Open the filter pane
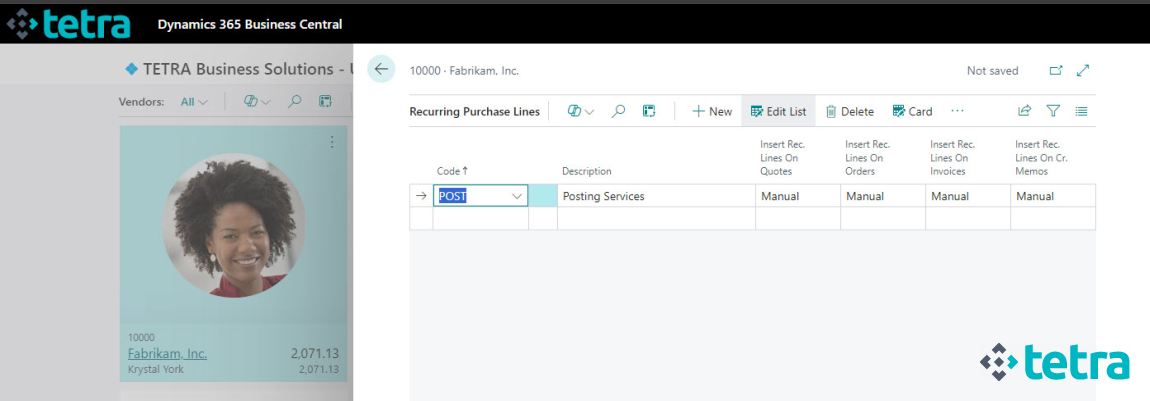 (x=1053, y=111)
